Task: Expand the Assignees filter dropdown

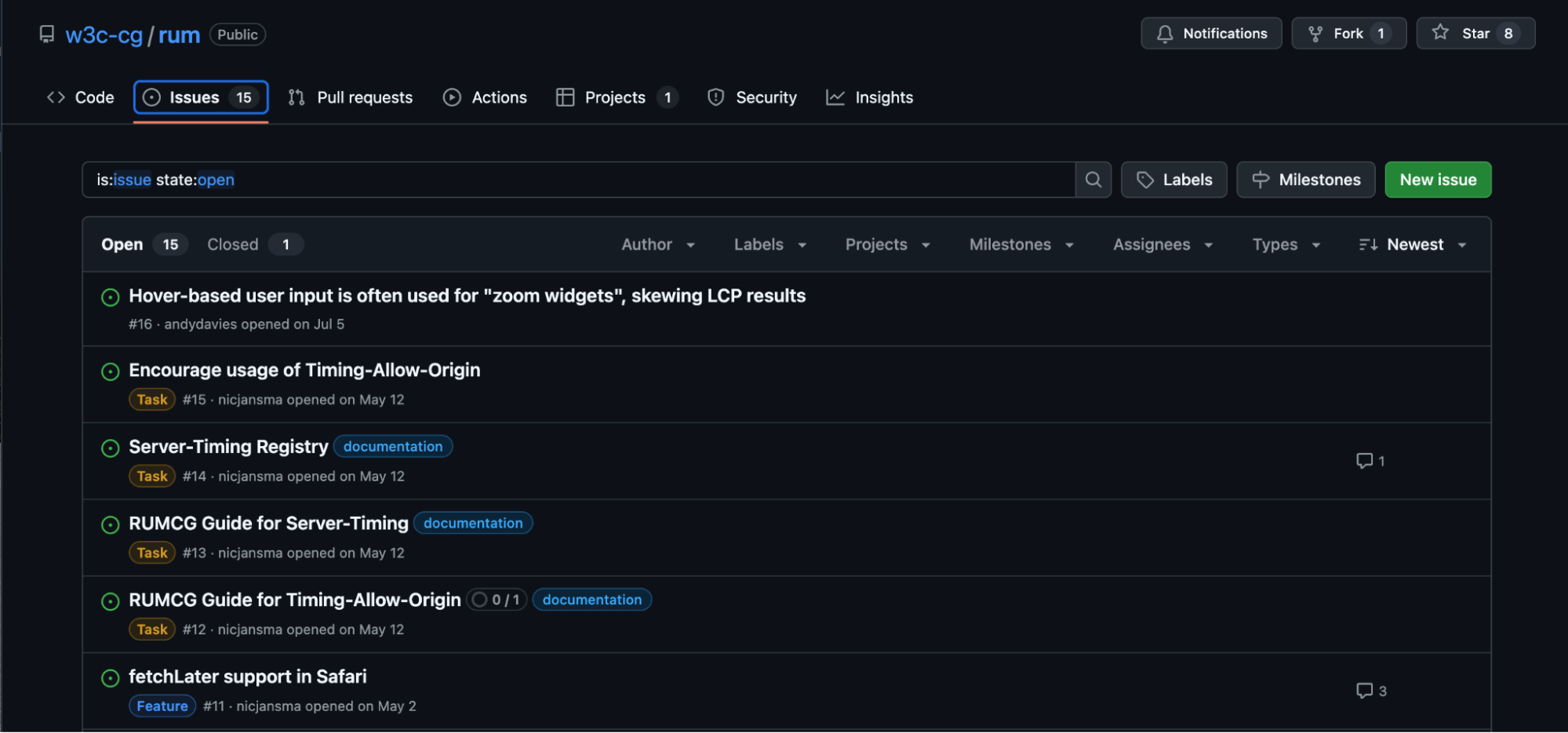Action: pyautogui.click(x=1162, y=244)
